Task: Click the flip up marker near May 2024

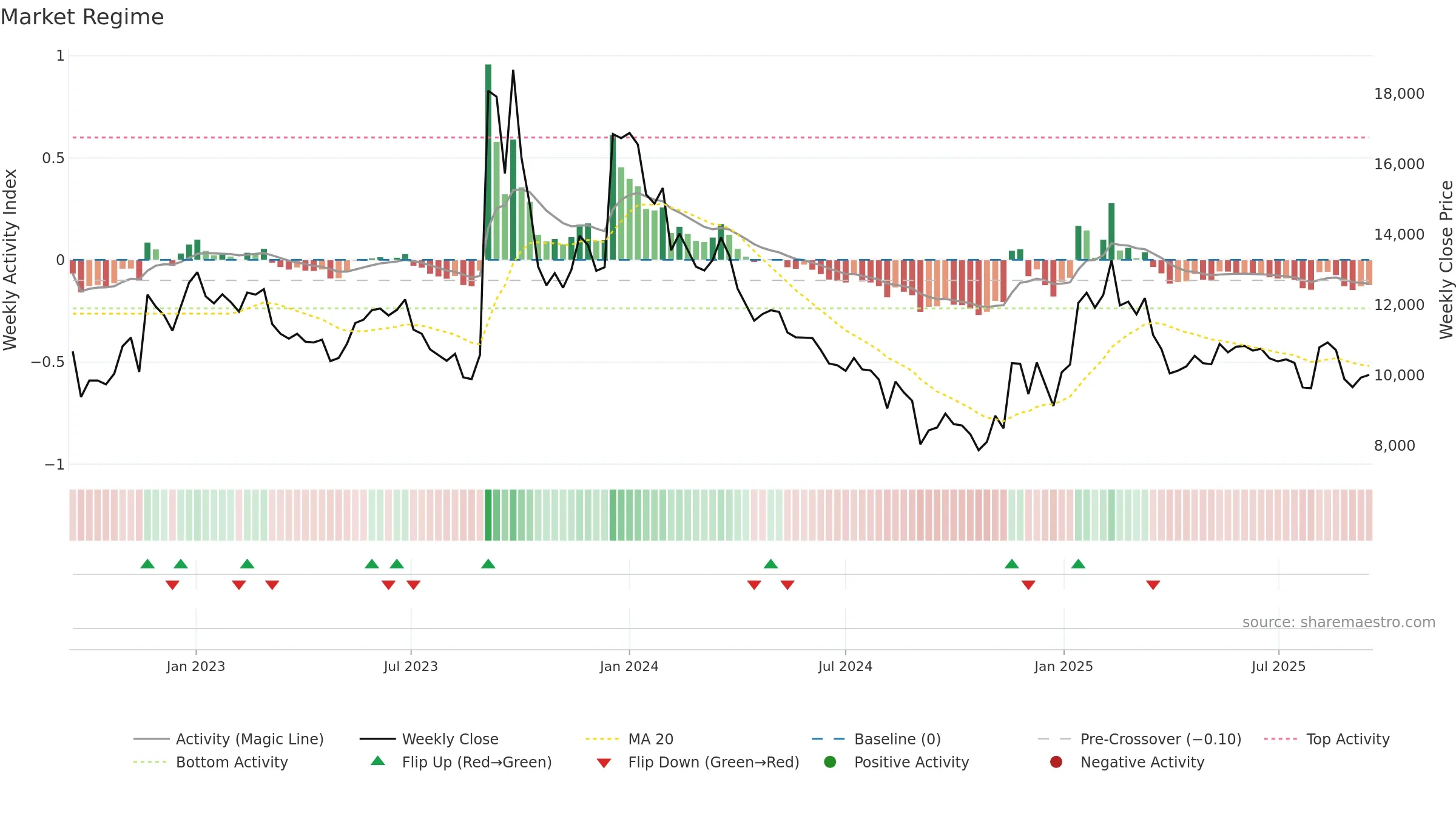Action: (770, 564)
